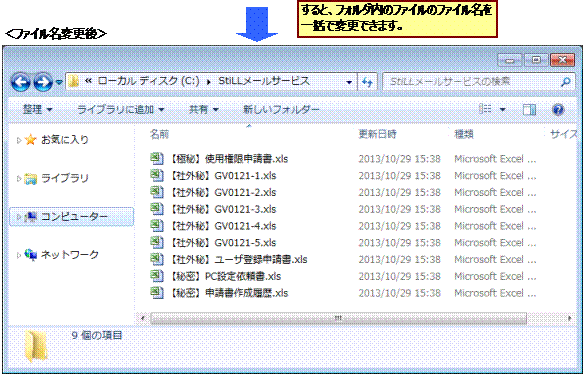Screen dimensions: 583x374
Task: Click the refresh icon beside address bar
Action: (367, 82)
